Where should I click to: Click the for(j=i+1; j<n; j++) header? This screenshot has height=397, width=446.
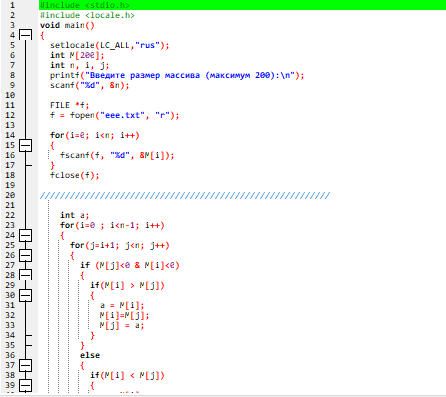click(x=120, y=245)
